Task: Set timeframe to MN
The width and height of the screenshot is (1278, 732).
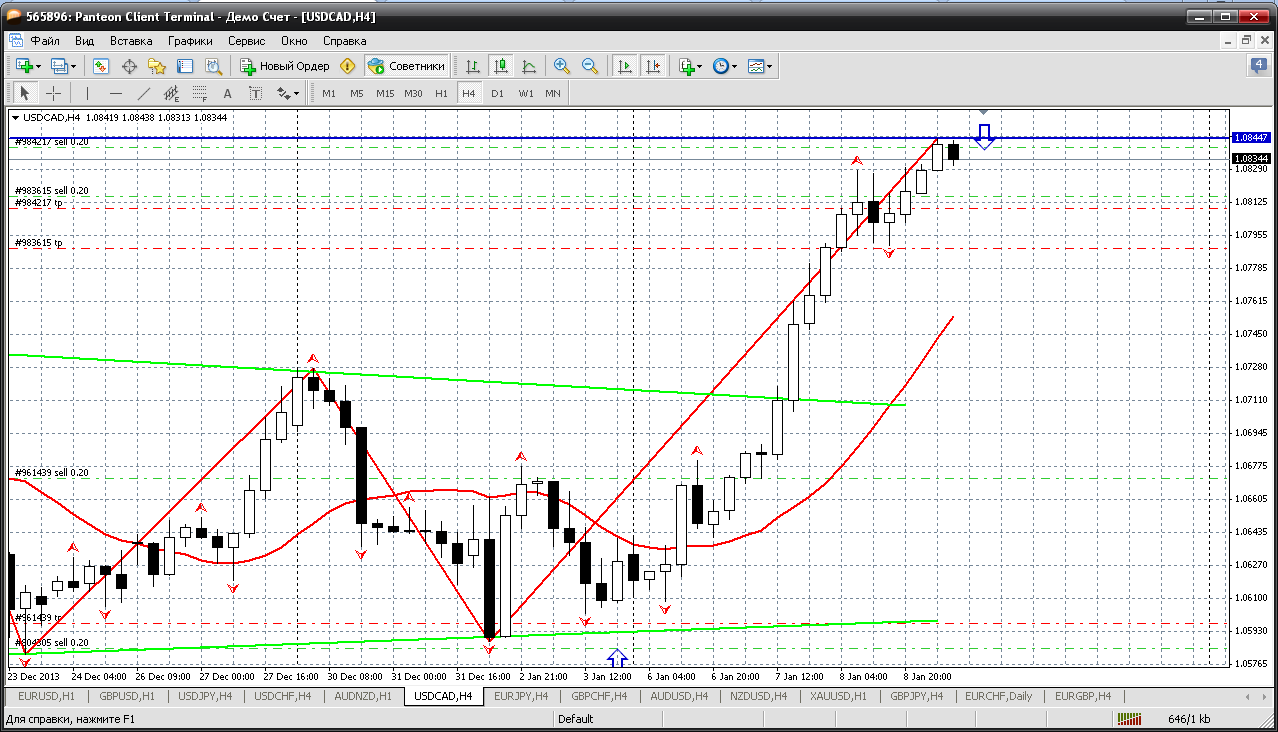Action: [553, 93]
